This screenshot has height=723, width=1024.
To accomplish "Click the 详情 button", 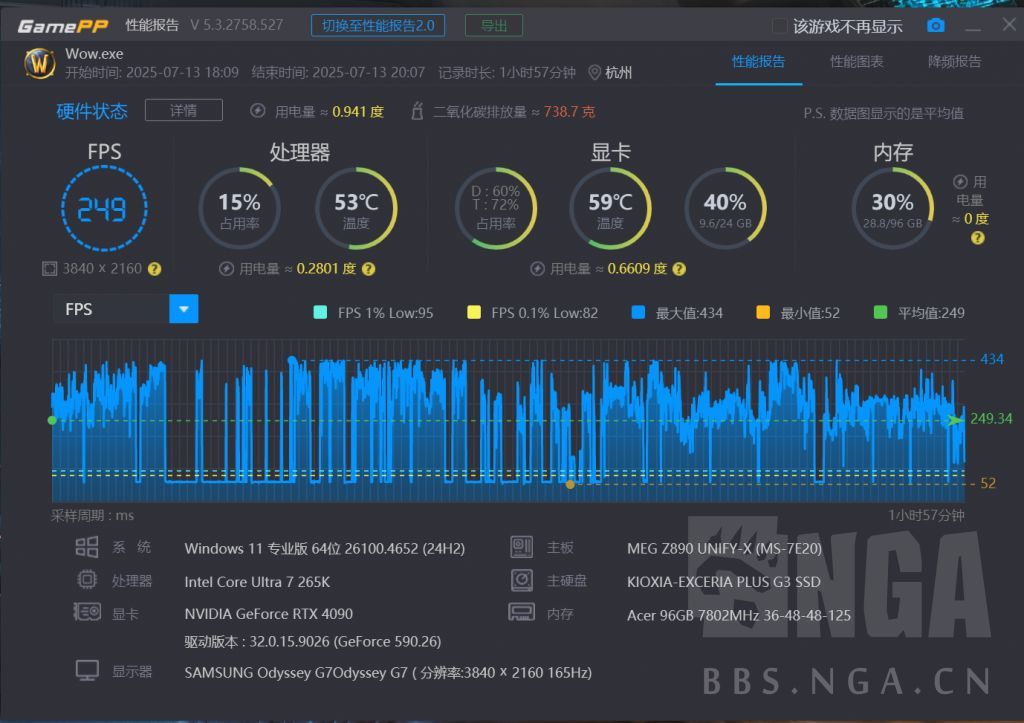I will tap(183, 111).
